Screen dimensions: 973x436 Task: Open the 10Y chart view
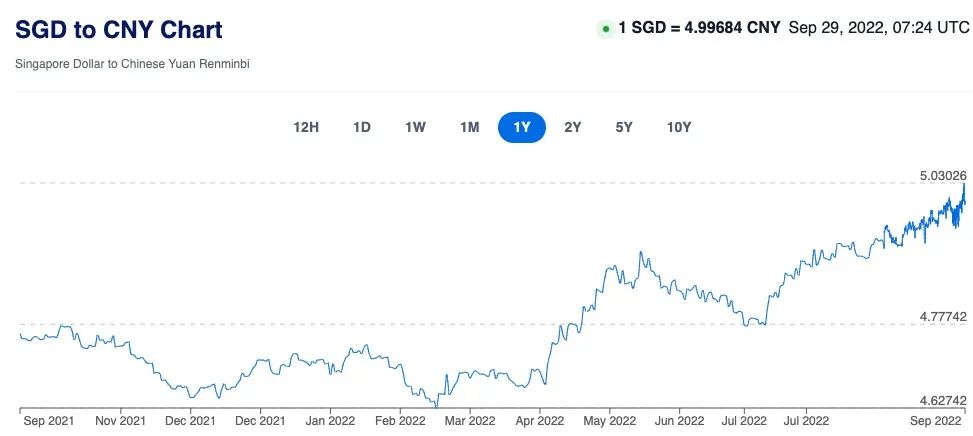(679, 127)
